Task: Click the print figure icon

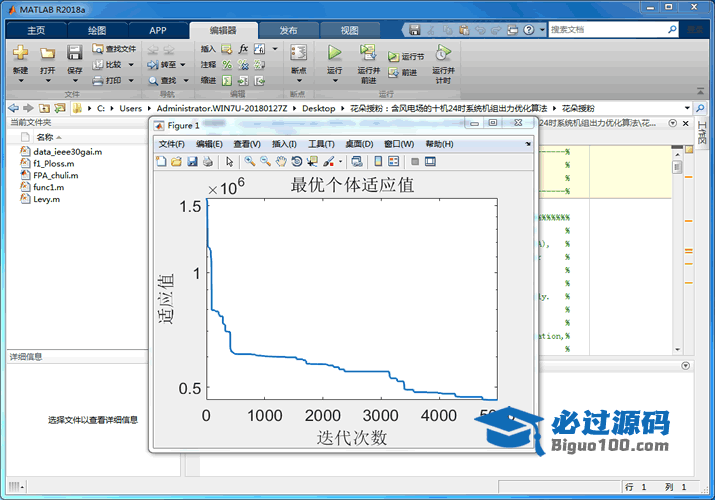Action: (207, 161)
